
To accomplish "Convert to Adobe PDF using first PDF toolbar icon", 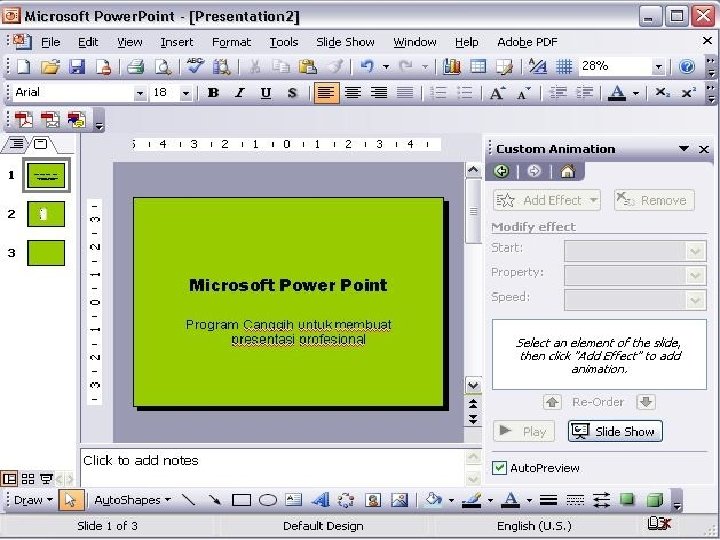I will click(23, 119).
